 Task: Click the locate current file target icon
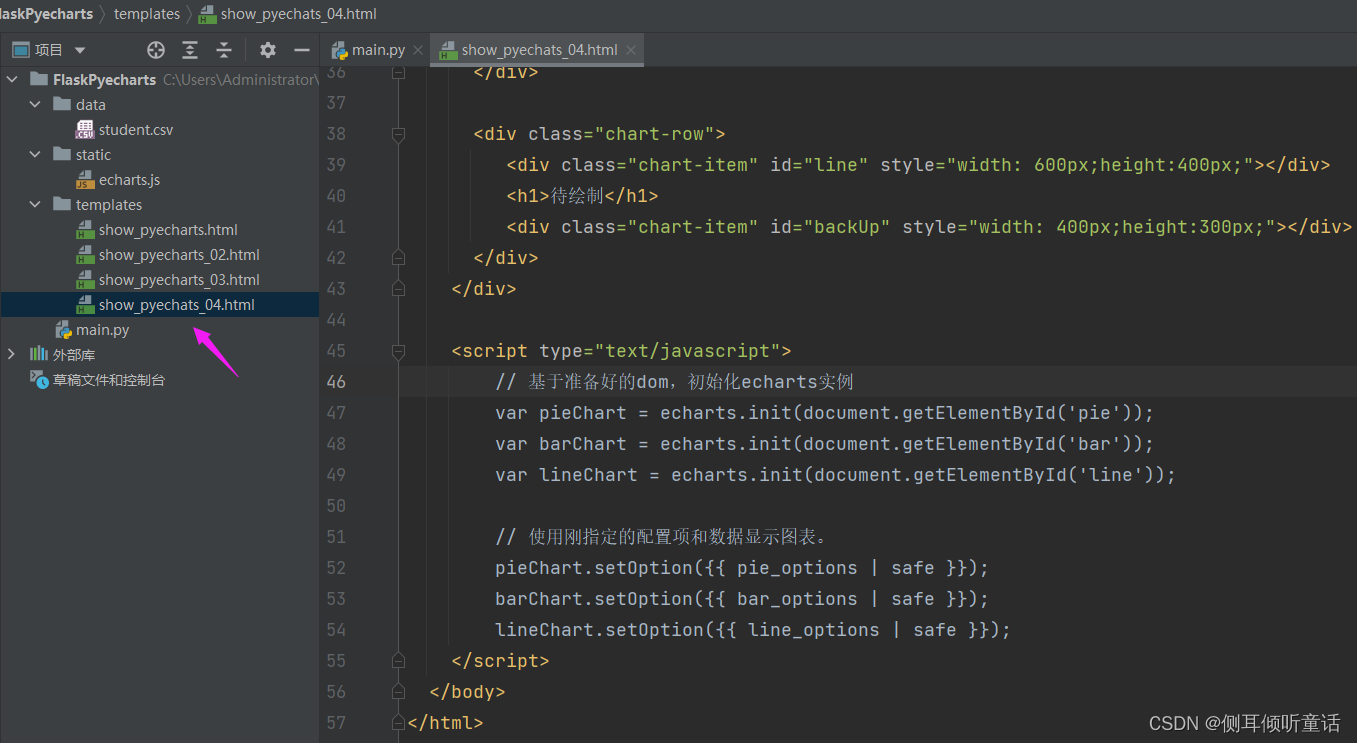pyautogui.click(x=155, y=50)
